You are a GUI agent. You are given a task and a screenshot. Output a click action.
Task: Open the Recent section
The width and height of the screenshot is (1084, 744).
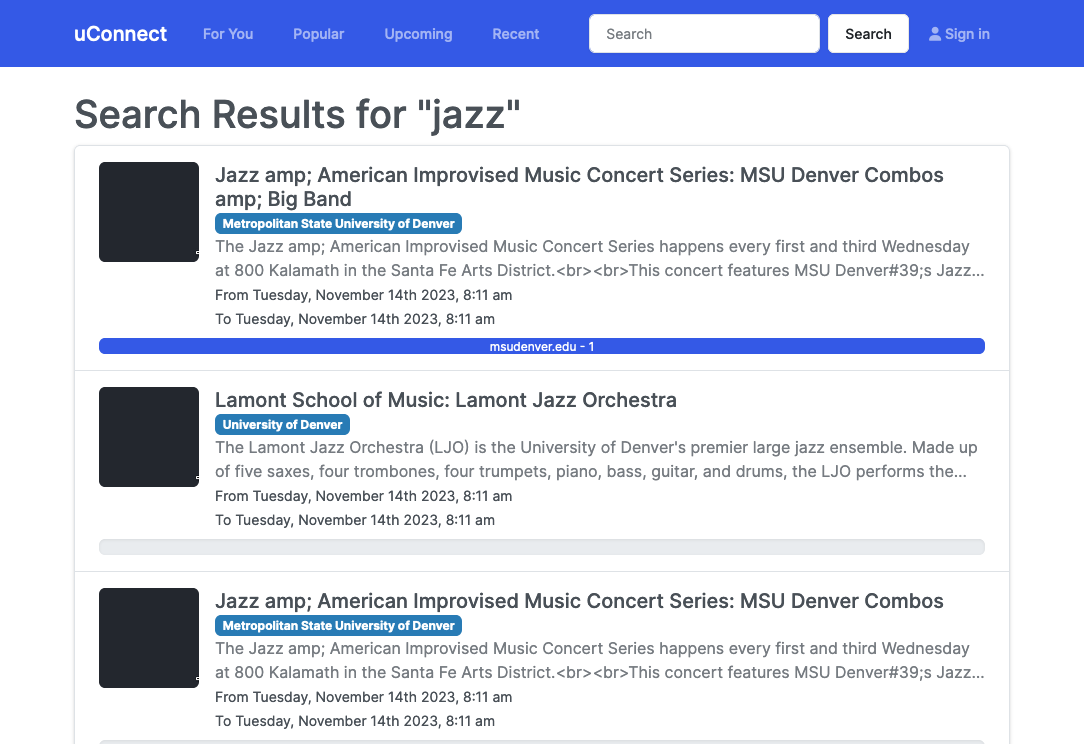click(x=515, y=33)
